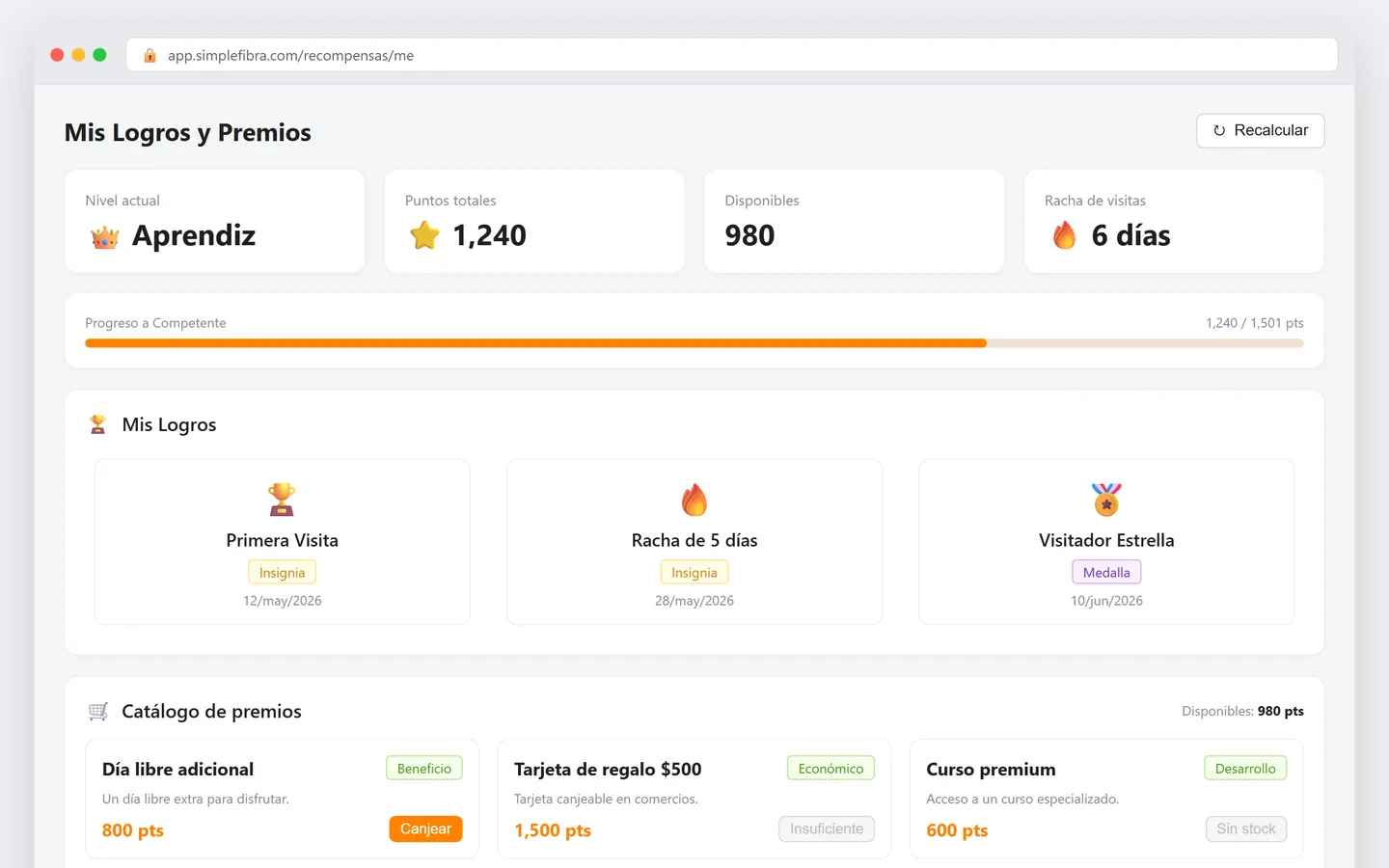Click the cart icon beside Catálogo de premios
This screenshot has height=868, width=1389.
click(98, 712)
